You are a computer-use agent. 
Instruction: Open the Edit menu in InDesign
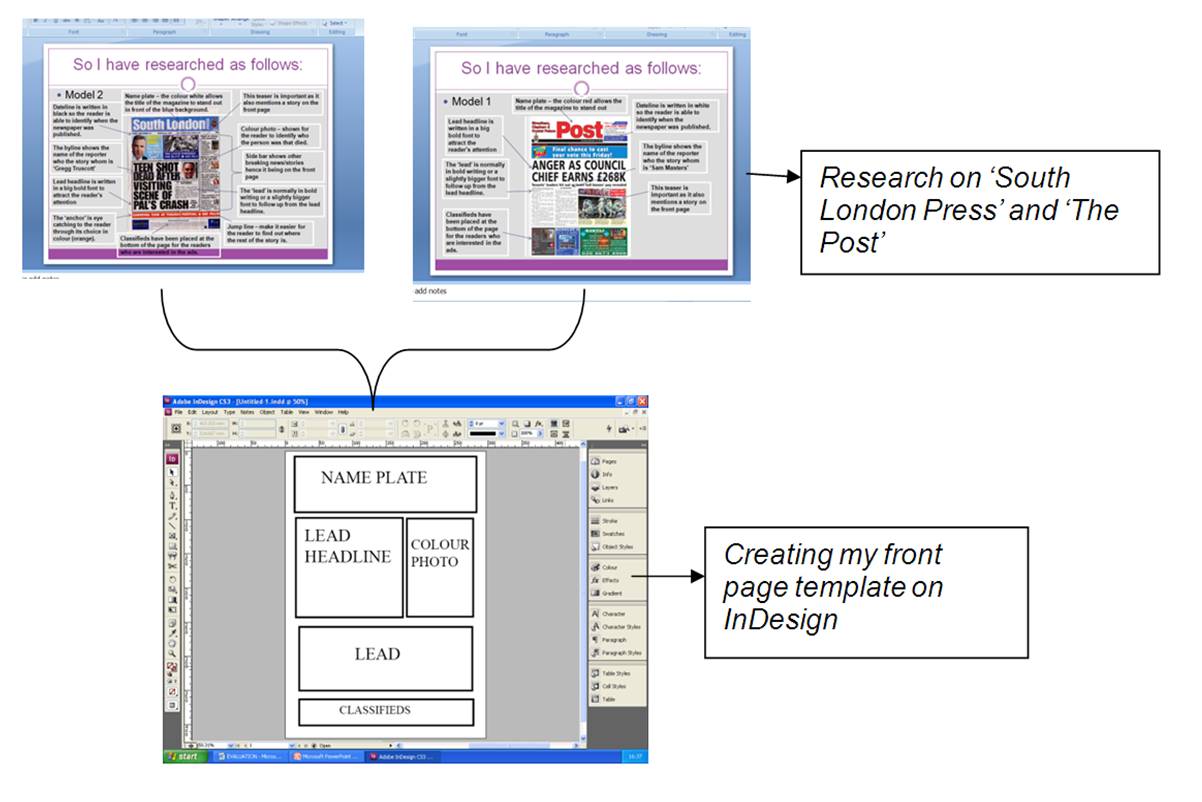tap(192, 412)
